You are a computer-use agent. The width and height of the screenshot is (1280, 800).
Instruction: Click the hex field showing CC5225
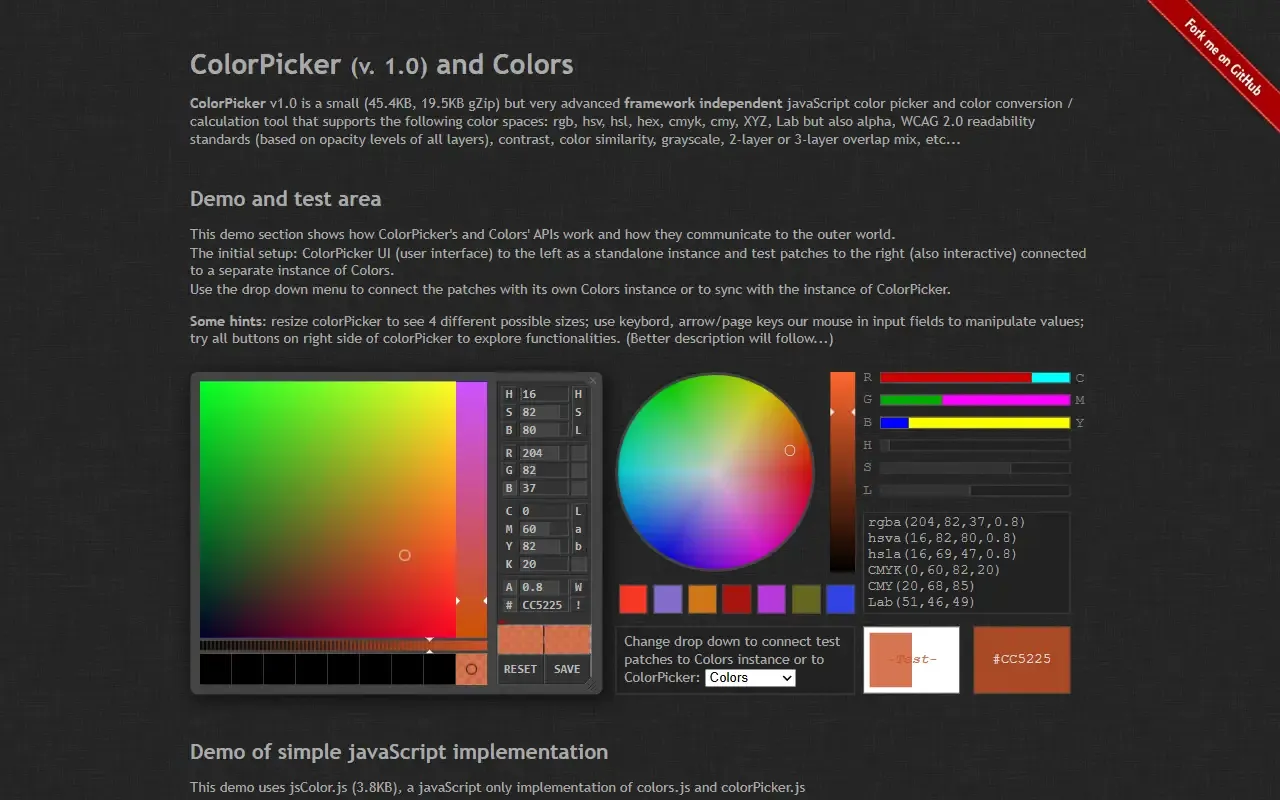pyautogui.click(x=543, y=606)
